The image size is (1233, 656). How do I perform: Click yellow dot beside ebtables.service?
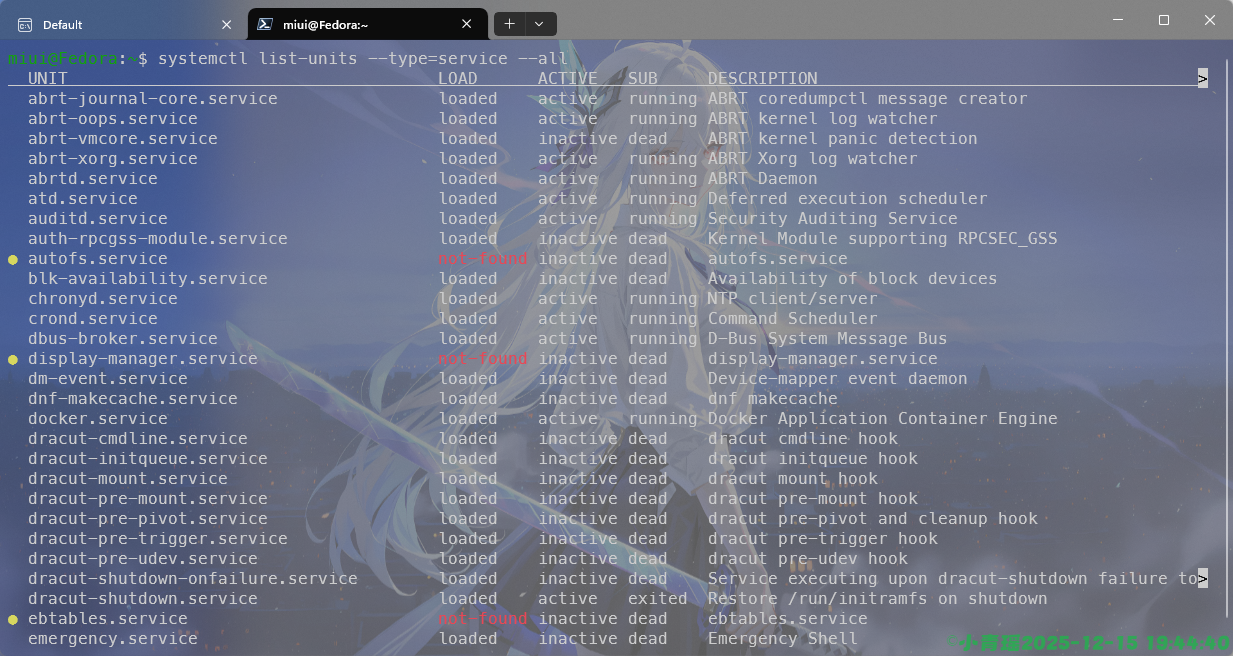tap(13, 619)
